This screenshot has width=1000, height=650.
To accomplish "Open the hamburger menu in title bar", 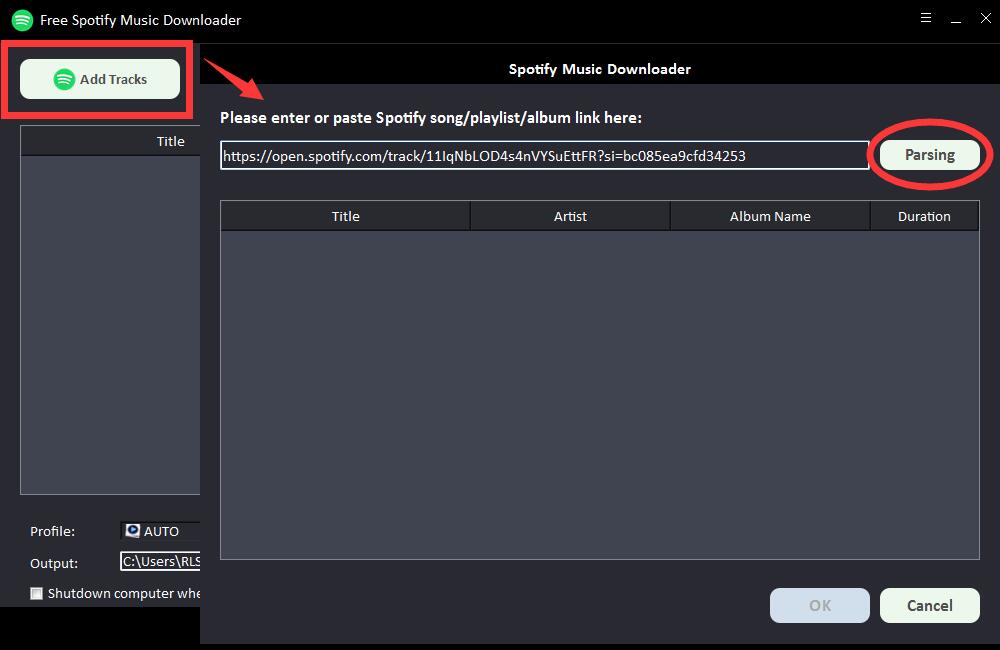I will coord(926,18).
